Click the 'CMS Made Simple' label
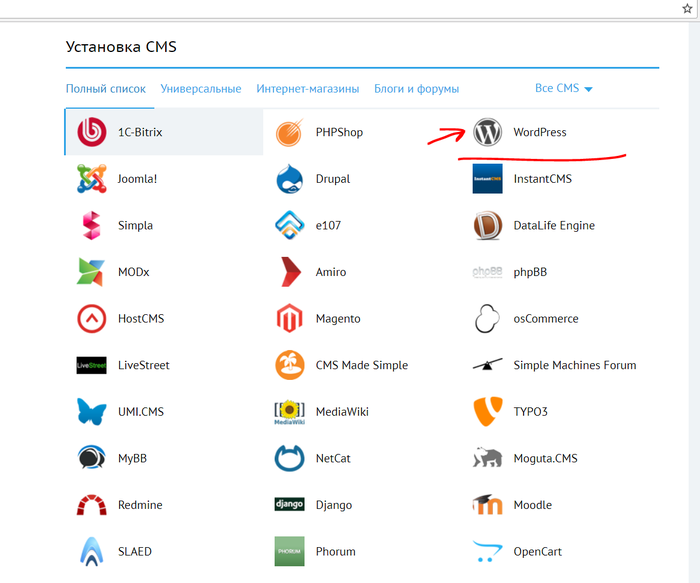The image size is (700, 583). point(362,365)
